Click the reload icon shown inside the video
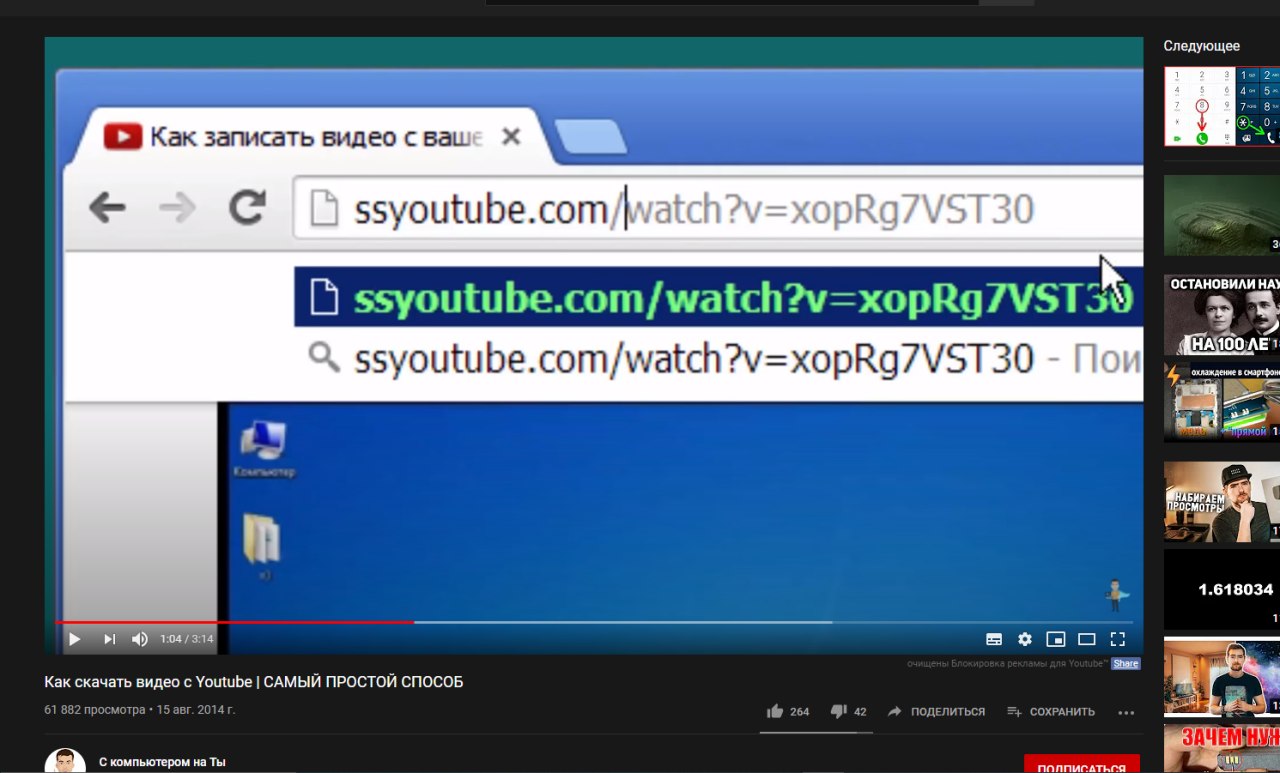The image size is (1280, 773). click(247, 207)
